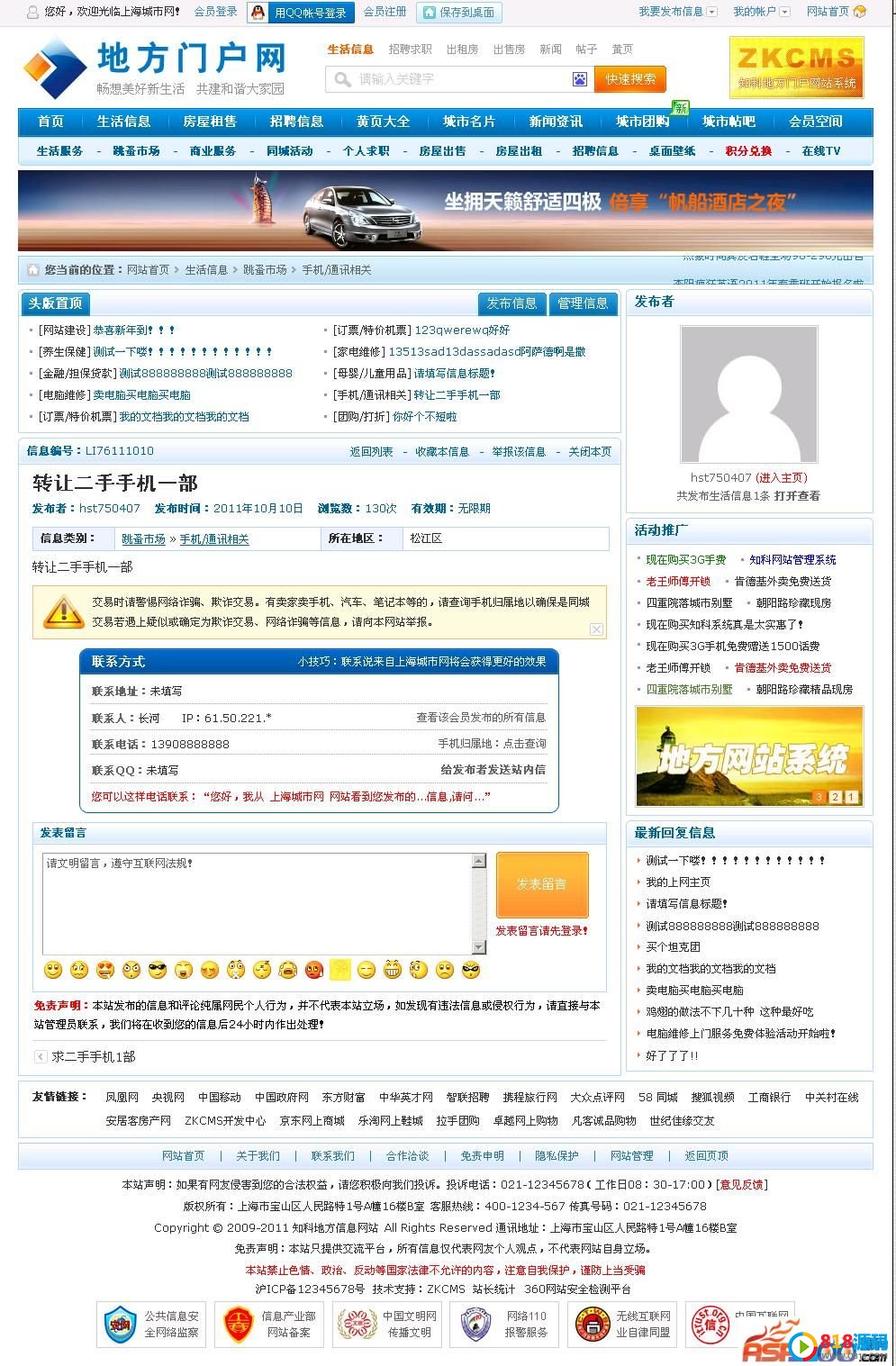
Task: Click 给发布者发送站内信 link
Action: point(493,770)
